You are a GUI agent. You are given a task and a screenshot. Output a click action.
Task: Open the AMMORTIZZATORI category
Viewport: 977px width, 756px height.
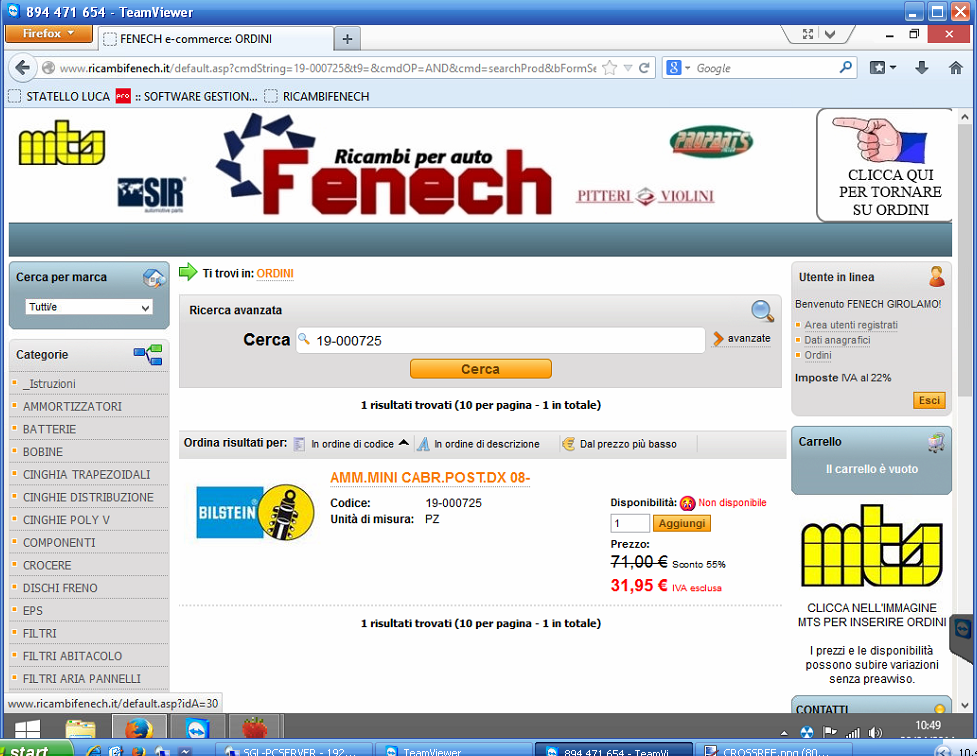pos(72,406)
